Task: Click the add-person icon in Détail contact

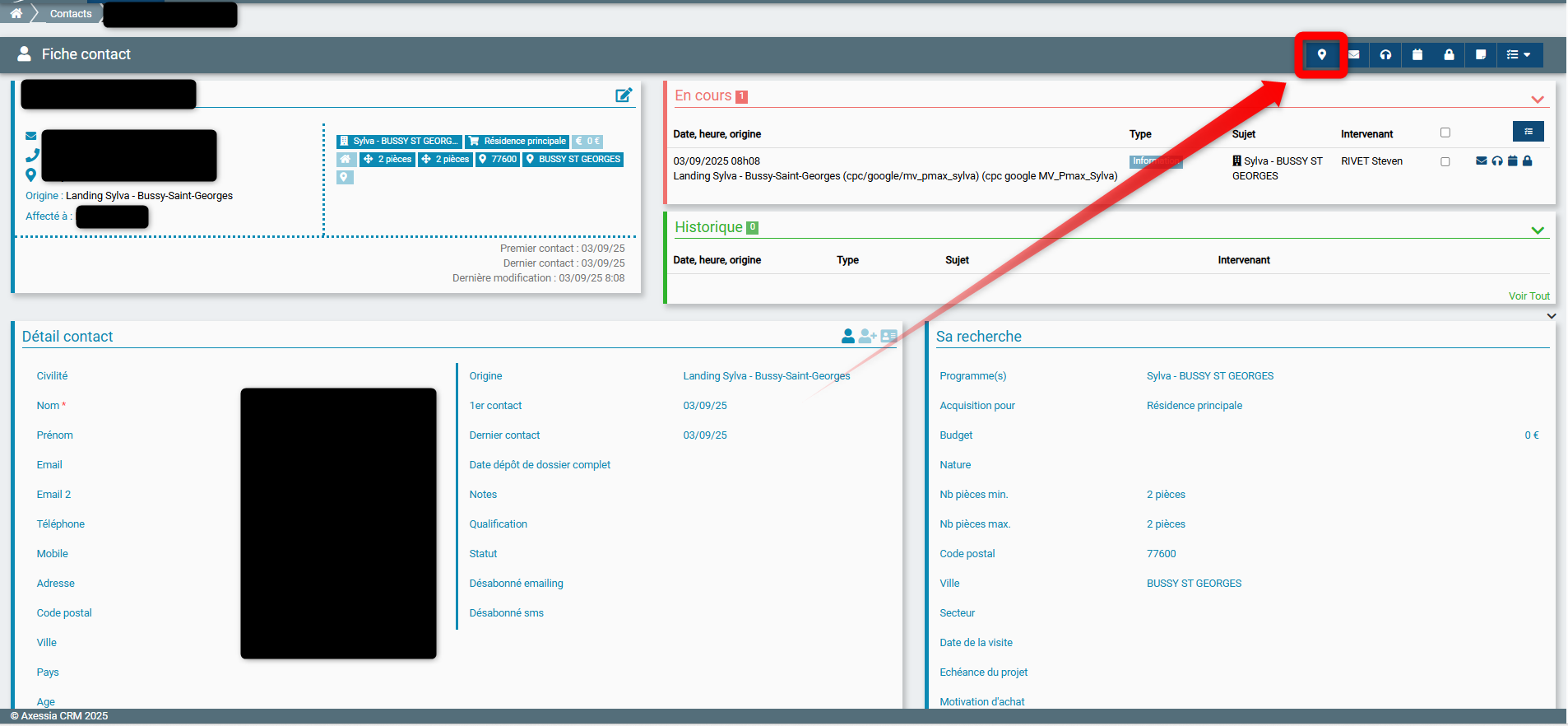Action: point(867,336)
